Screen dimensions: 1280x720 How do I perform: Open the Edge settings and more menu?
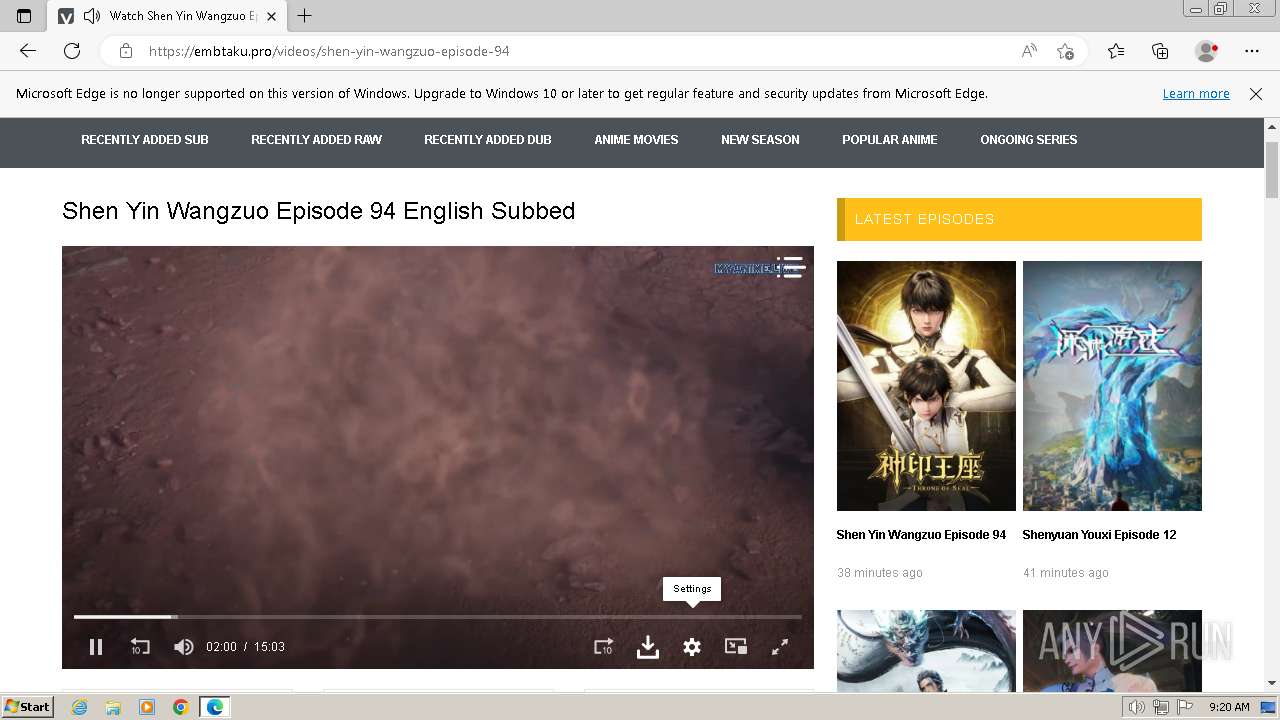[x=1252, y=51]
